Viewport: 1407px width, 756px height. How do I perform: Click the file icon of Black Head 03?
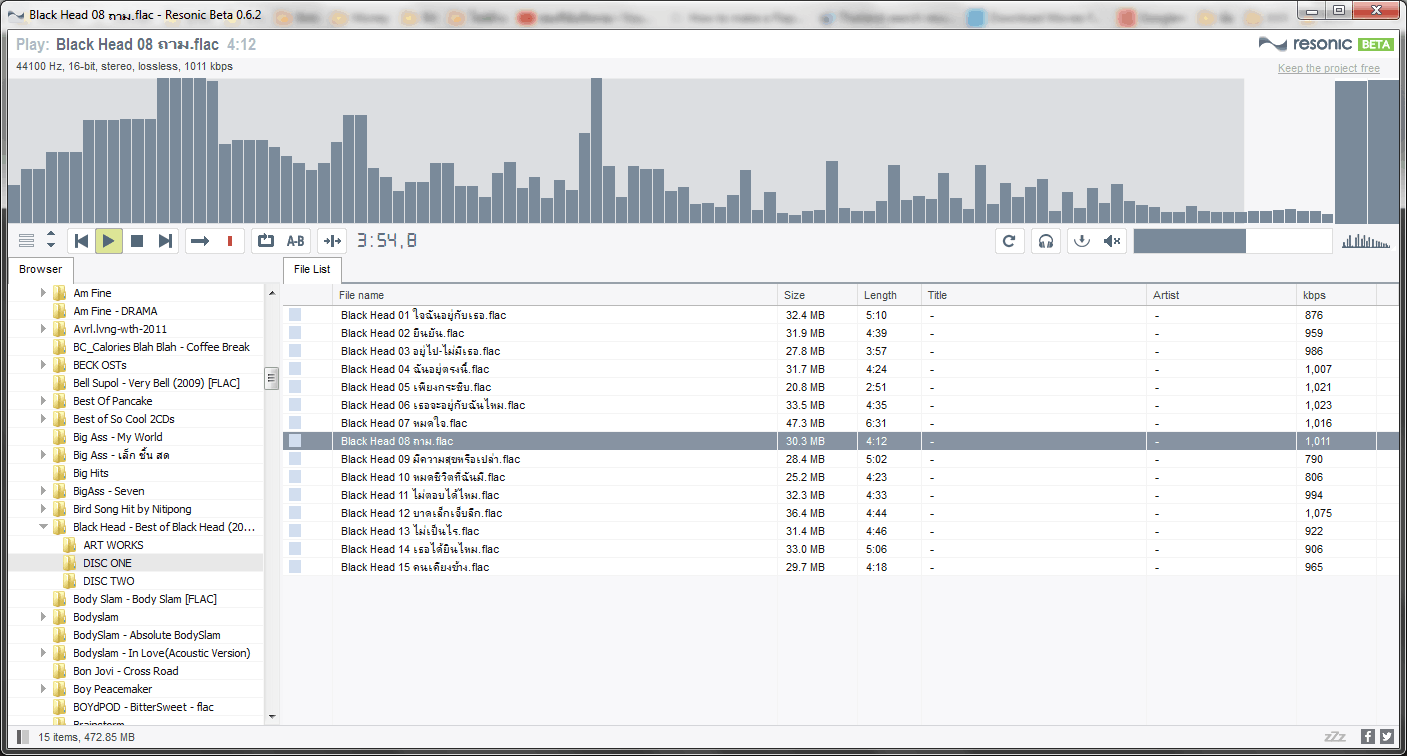(x=295, y=351)
